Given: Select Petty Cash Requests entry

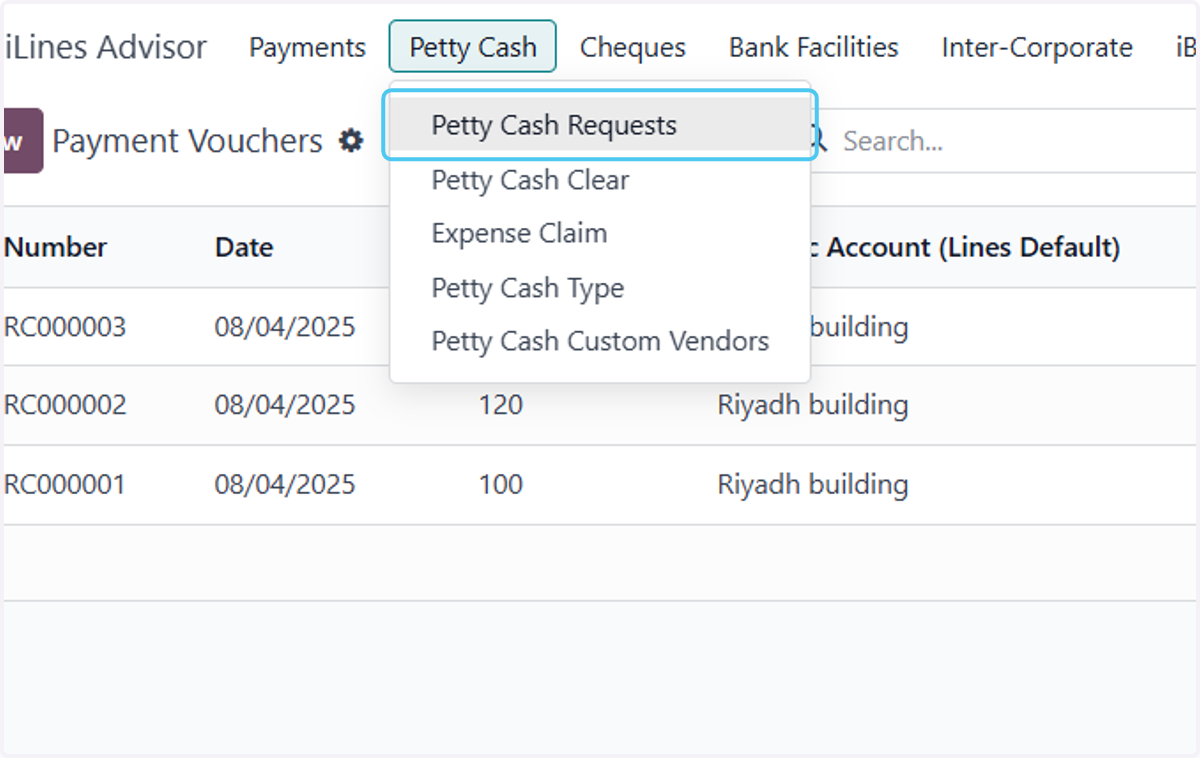Looking at the screenshot, I should pos(600,125).
